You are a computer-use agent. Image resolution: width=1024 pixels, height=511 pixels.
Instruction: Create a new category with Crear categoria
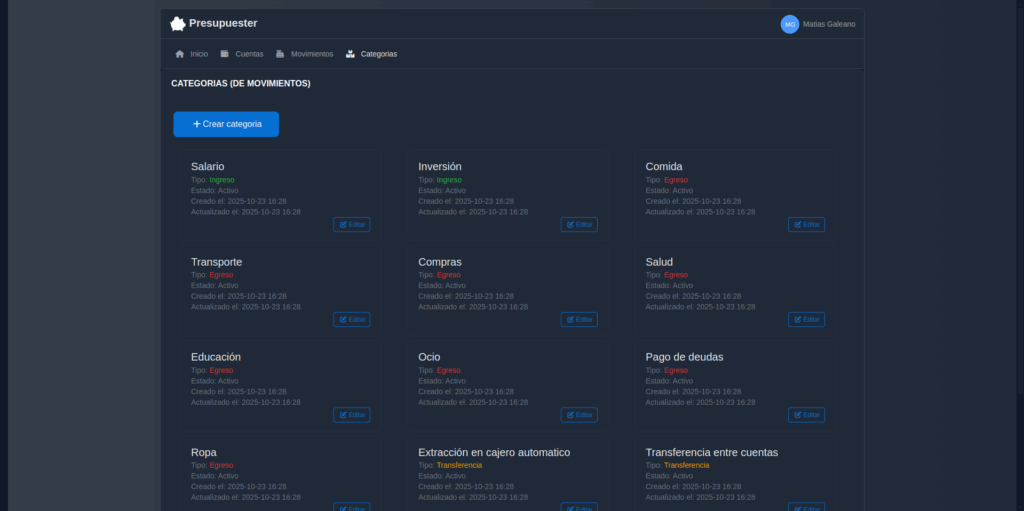(226, 124)
